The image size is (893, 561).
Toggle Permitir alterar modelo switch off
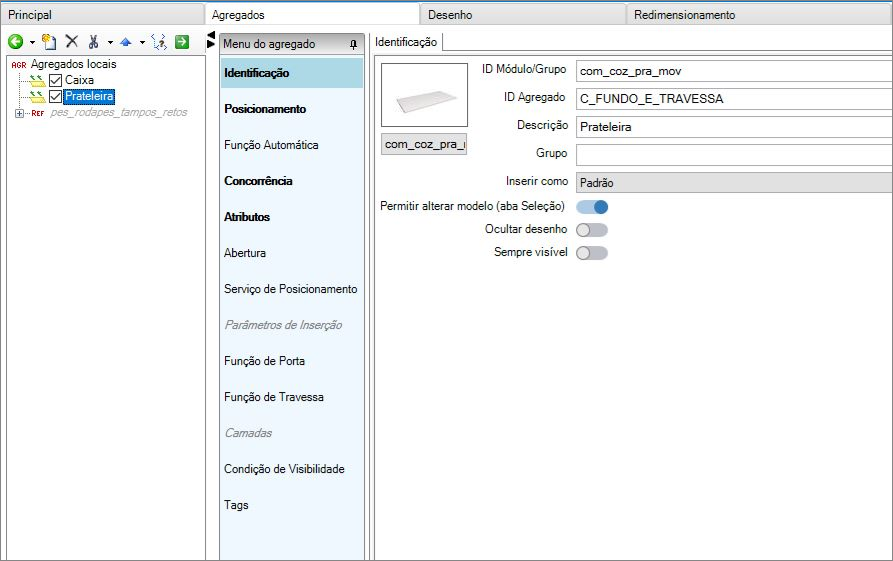[x=592, y=207]
